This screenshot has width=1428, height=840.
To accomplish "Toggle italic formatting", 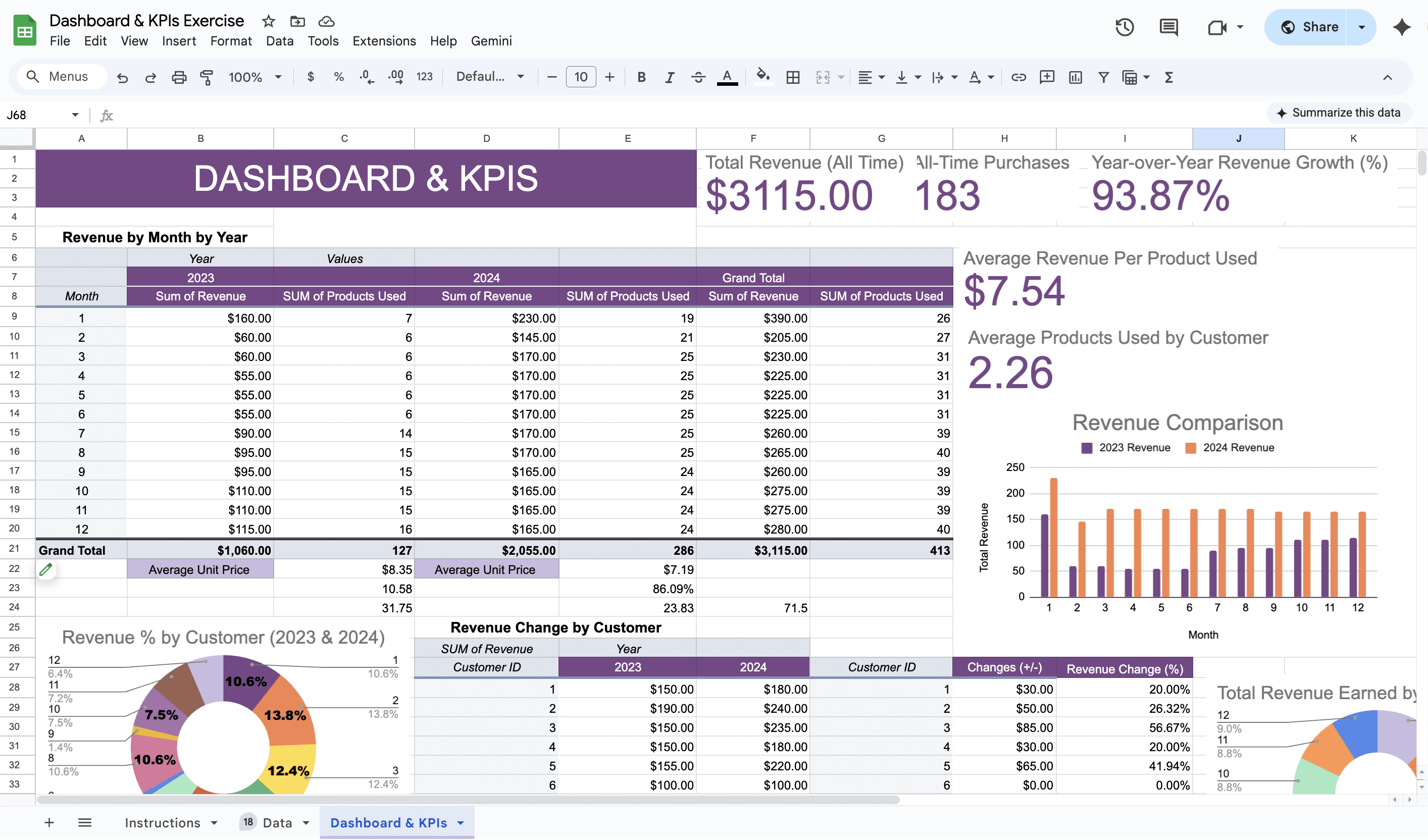I will point(669,77).
